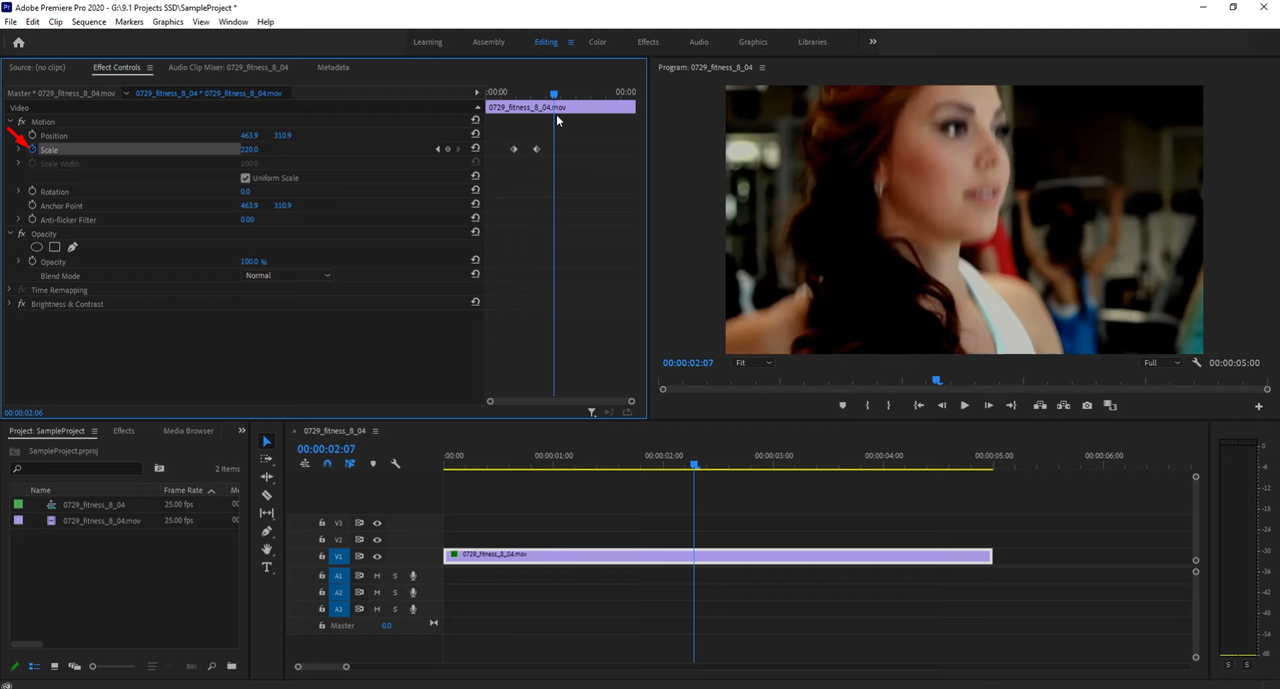Image resolution: width=1280 pixels, height=689 pixels.
Task: Reset the Scale parameter
Action: pos(475,148)
